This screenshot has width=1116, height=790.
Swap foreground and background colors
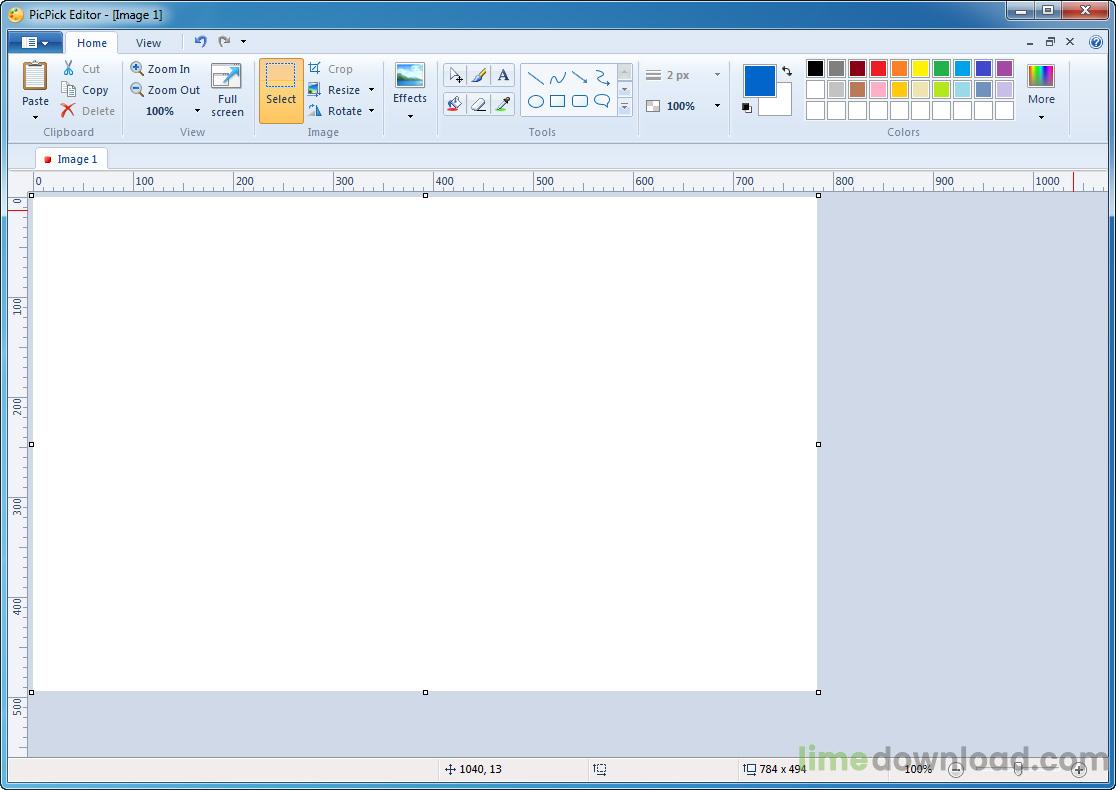coord(787,71)
